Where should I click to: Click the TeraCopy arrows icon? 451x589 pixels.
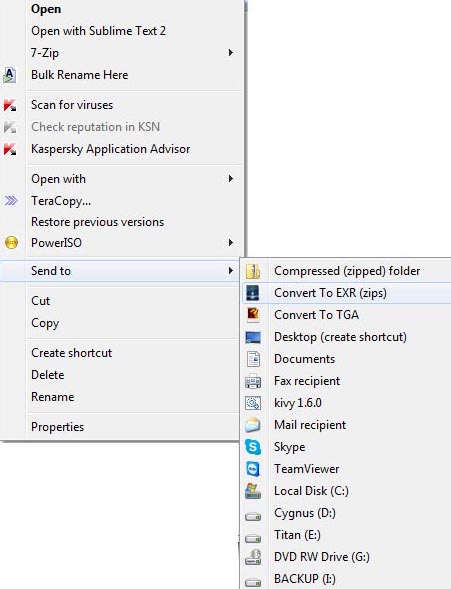tap(11, 201)
